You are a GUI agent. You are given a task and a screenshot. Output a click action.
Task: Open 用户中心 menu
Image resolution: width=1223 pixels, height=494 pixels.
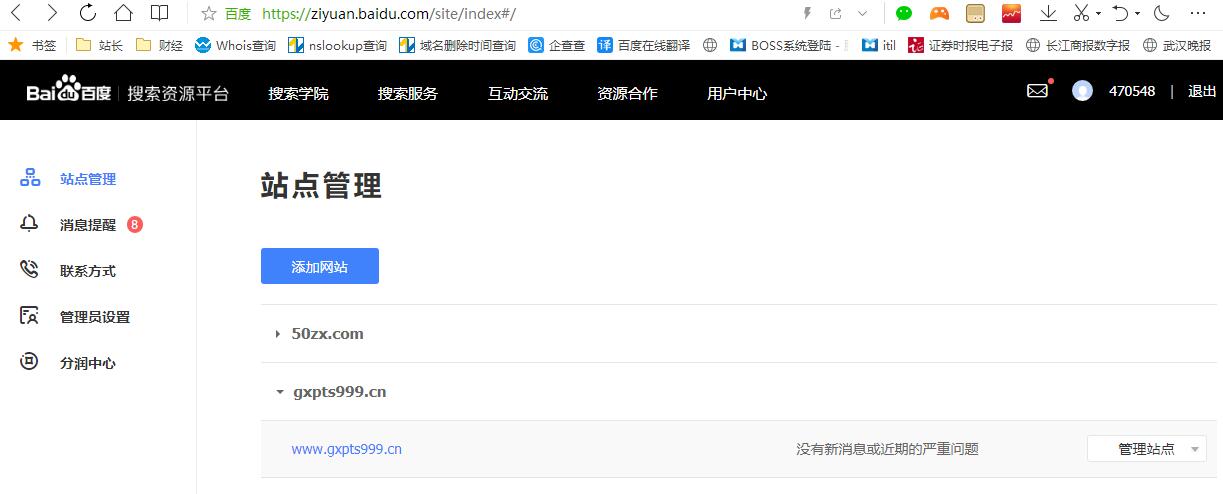[x=737, y=93]
